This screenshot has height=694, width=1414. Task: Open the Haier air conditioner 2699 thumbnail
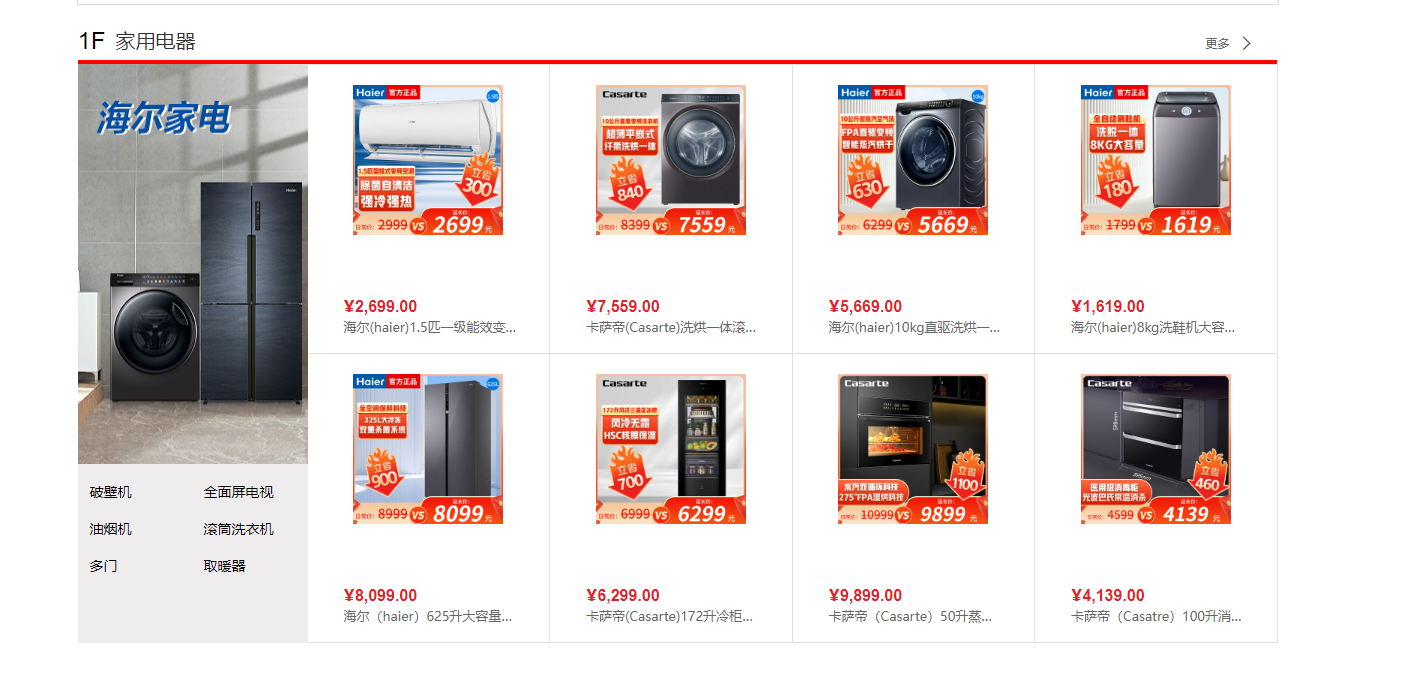click(x=428, y=160)
